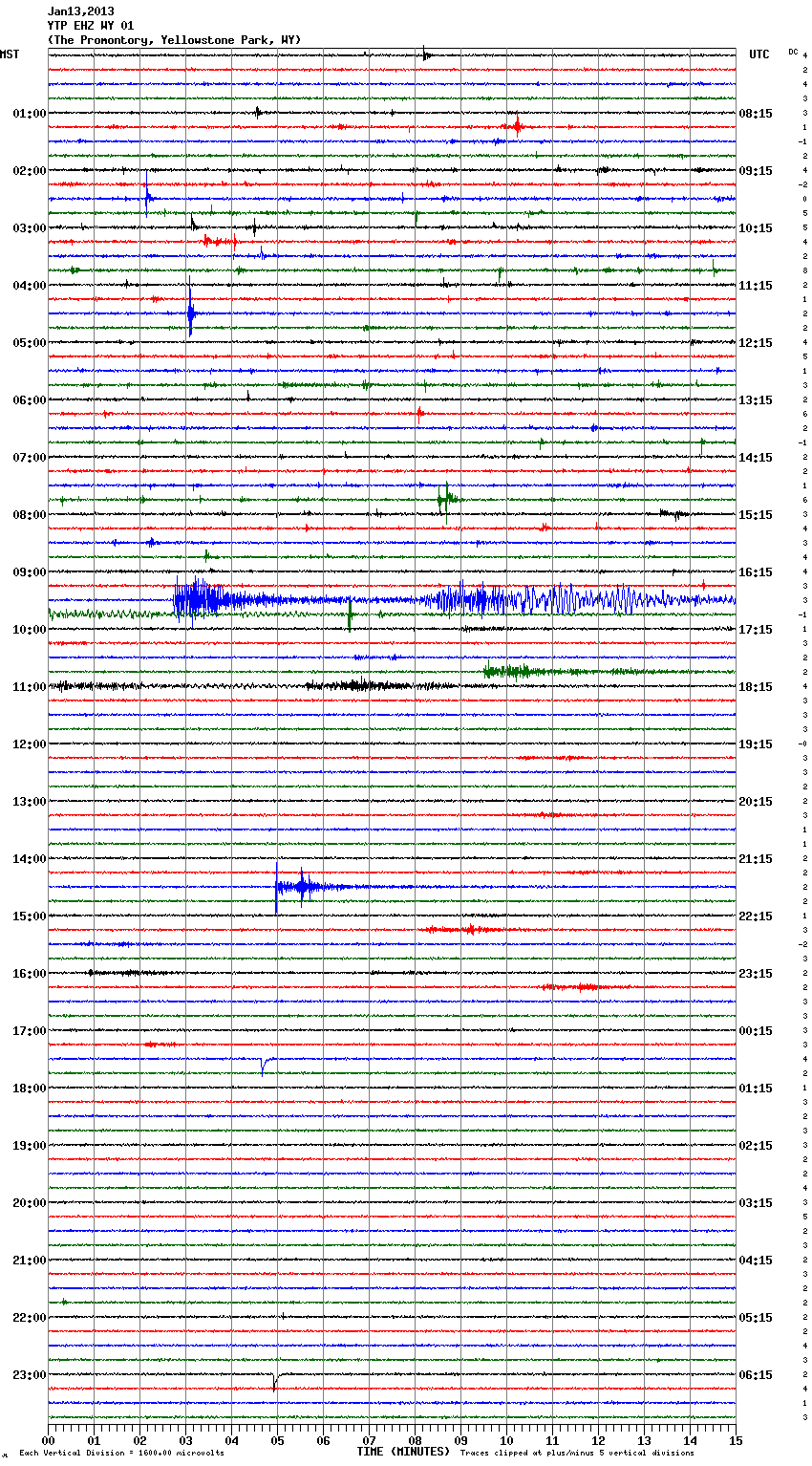Select the 22:00 MST row label
812x1466 pixels.
(x=30, y=1318)
